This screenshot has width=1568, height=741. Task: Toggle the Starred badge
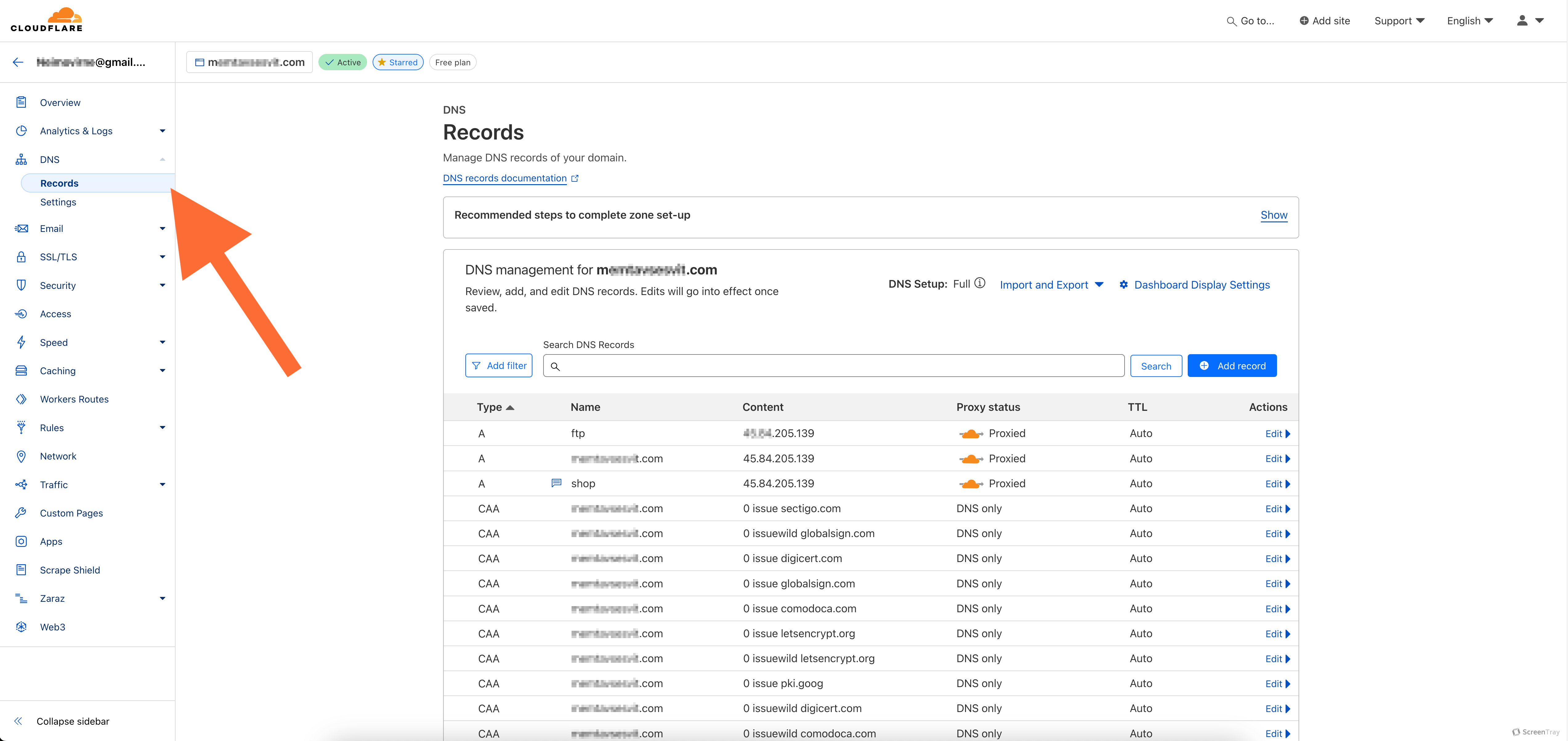pyautogui.click(x=398, y=62)
